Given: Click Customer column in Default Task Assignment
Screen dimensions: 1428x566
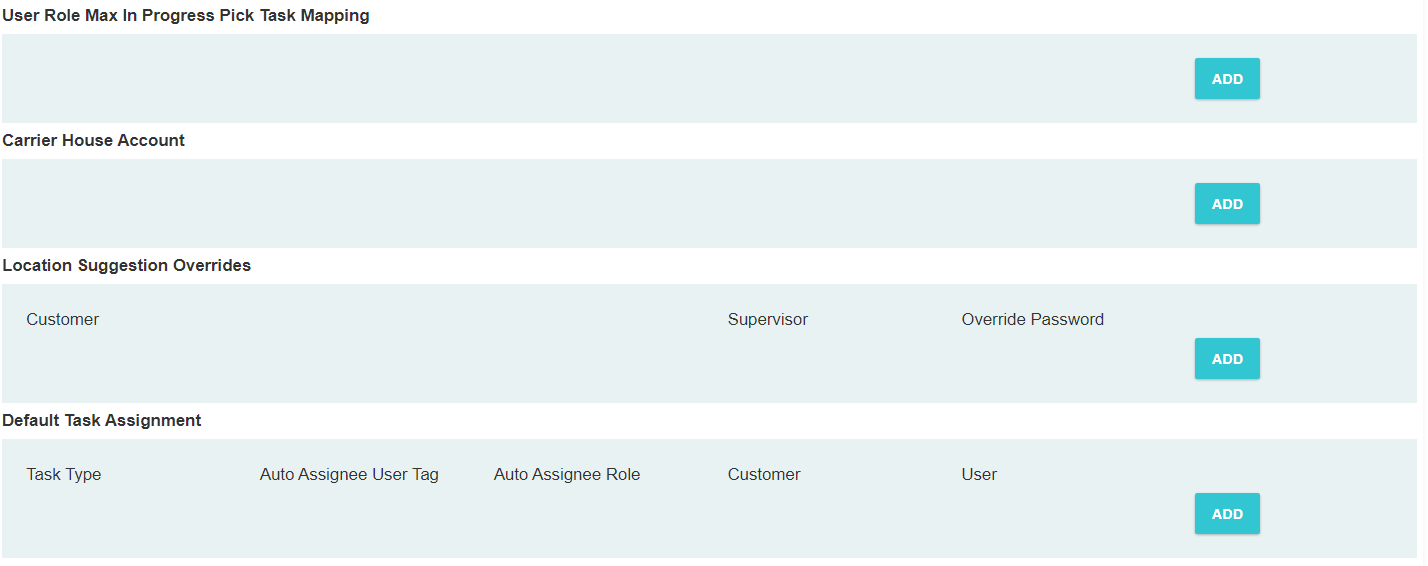Looking at the screenshot, I should coord(764,475).
